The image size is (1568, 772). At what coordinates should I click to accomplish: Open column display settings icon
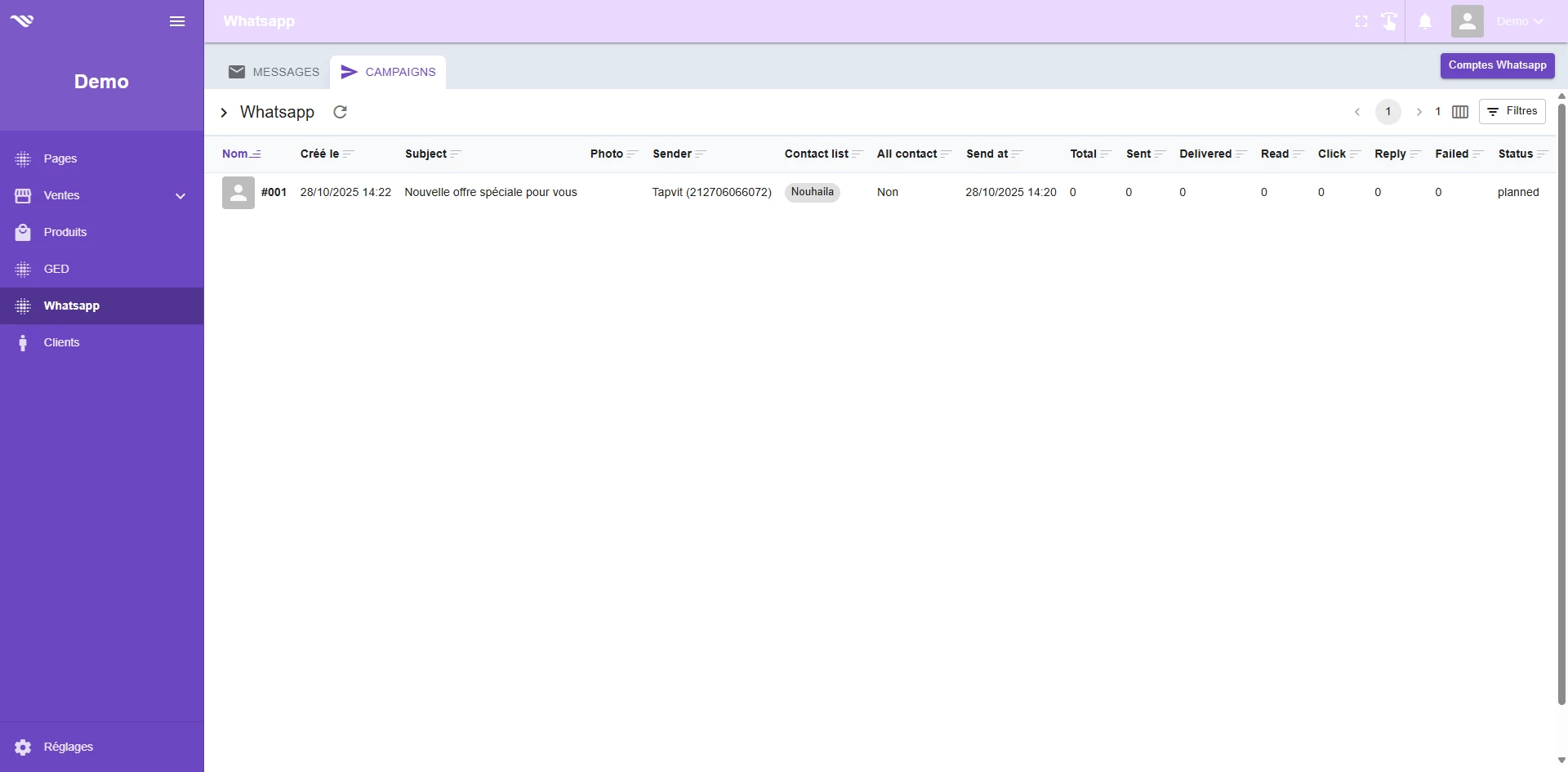(1460, 112)
